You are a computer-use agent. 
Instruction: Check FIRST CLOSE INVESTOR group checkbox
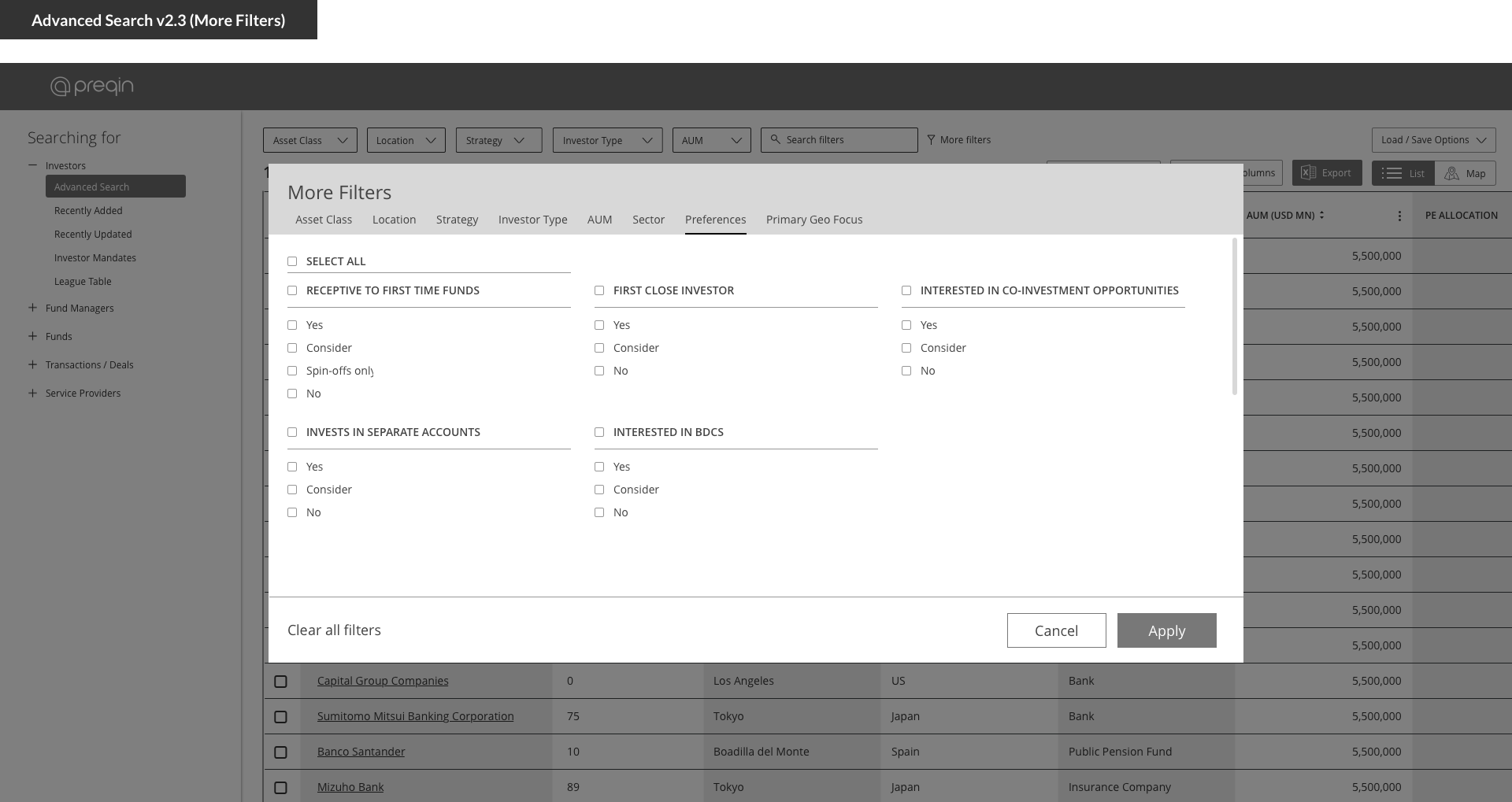(599, 290)
